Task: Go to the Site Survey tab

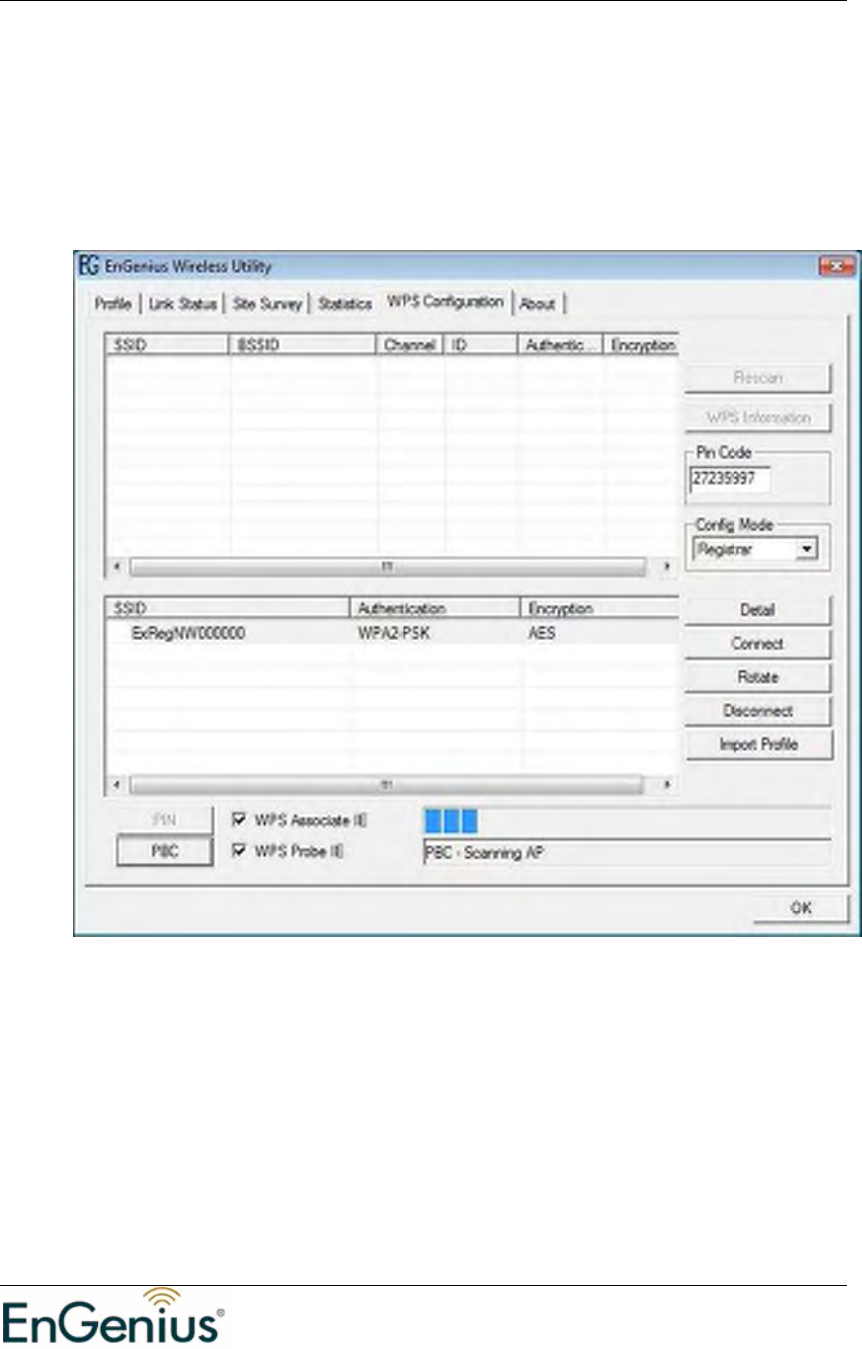Action: tap(265, 304)
